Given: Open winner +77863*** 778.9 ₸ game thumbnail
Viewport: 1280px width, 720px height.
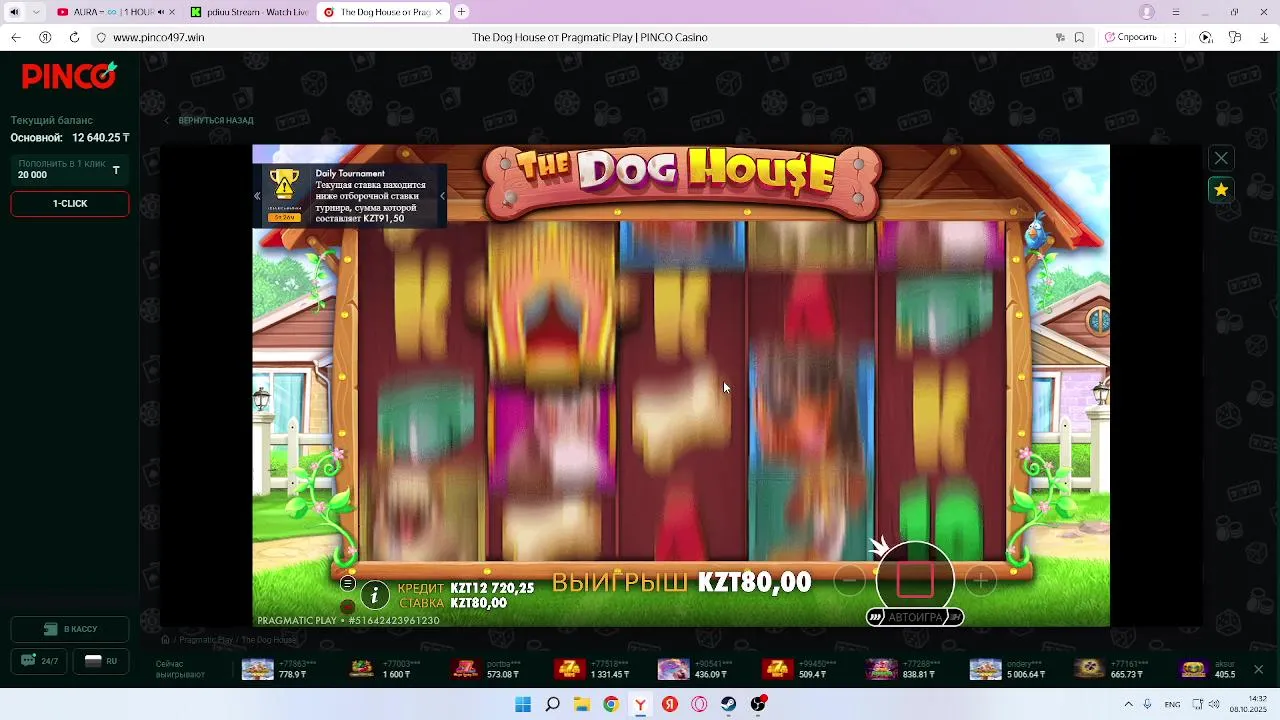Looking at the screenshot, I should pyautogui.click(x=258, y=669).
